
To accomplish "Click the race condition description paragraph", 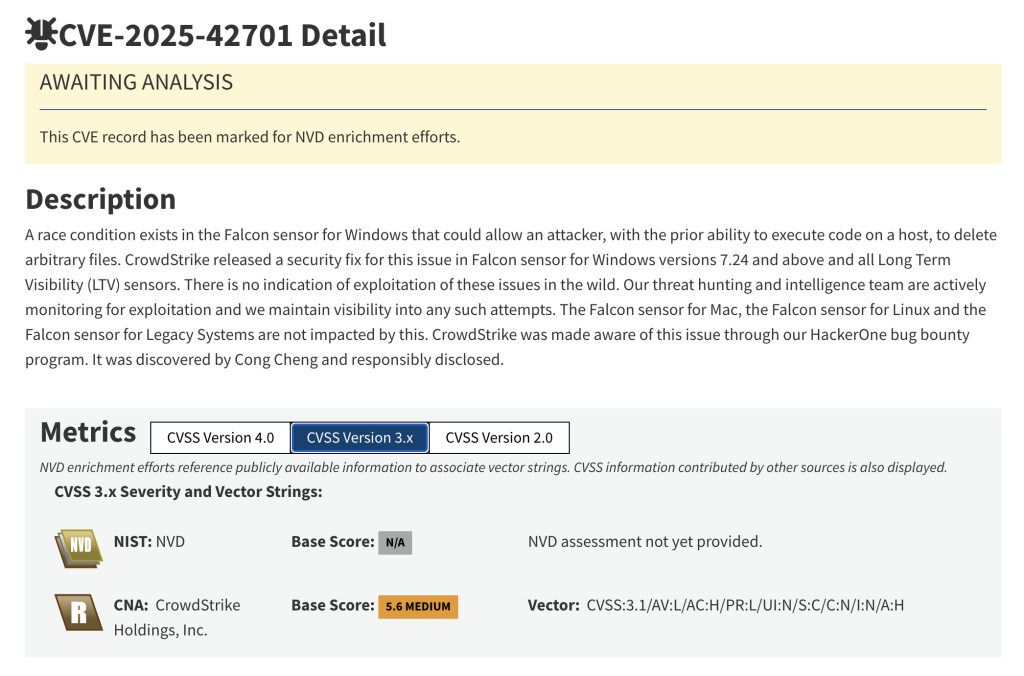I will tap(510, 297).
